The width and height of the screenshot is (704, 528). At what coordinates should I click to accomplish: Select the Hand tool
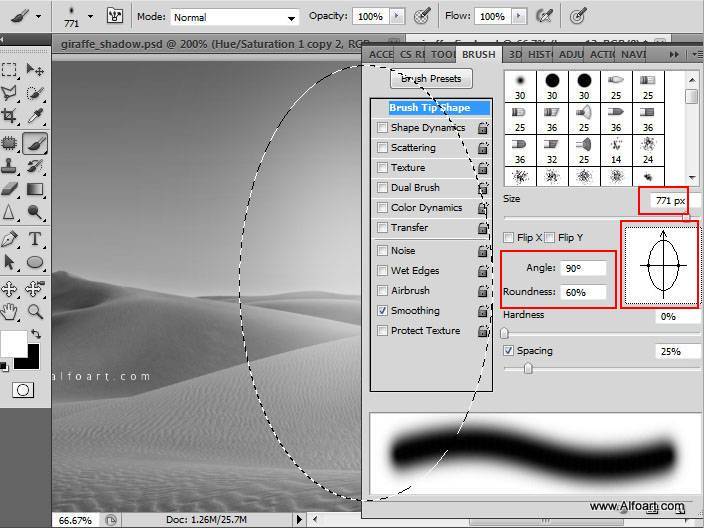coord(10,311)
